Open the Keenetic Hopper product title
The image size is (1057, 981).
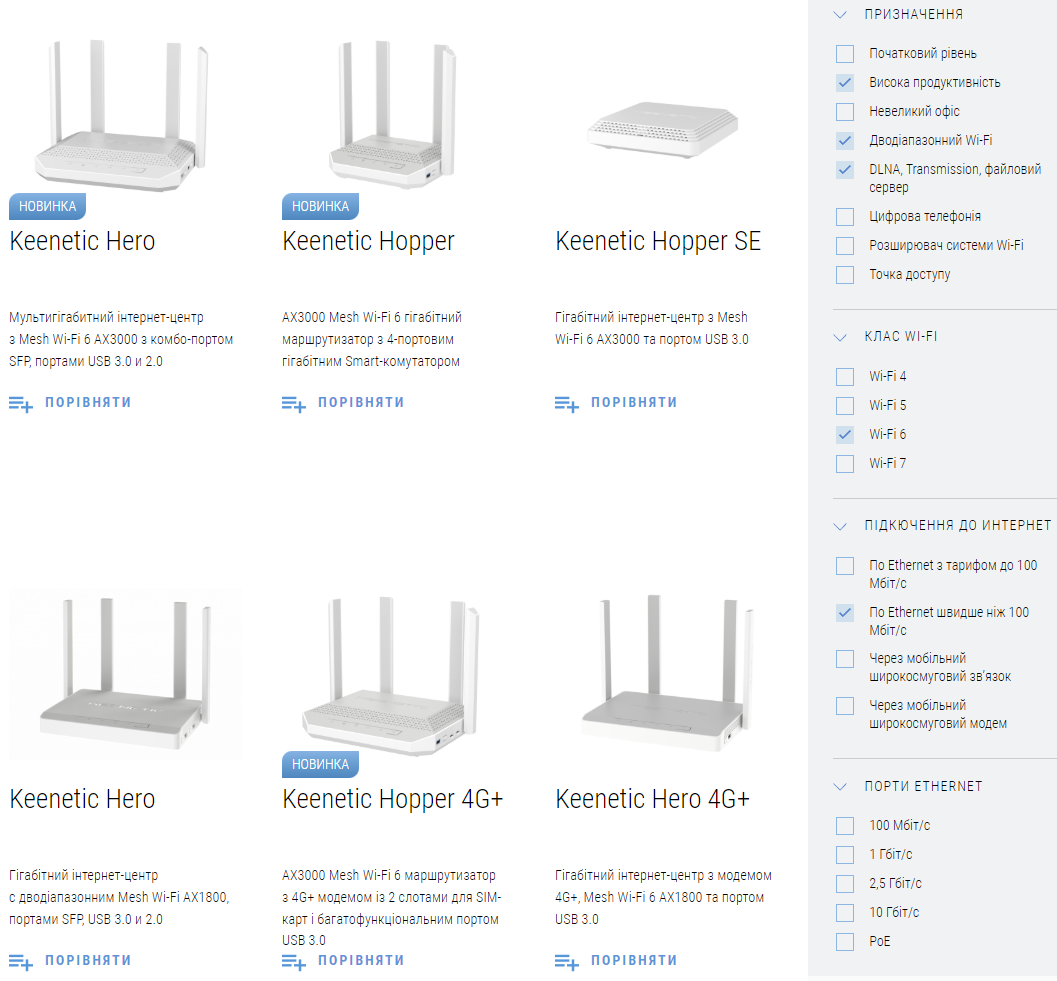368,241
